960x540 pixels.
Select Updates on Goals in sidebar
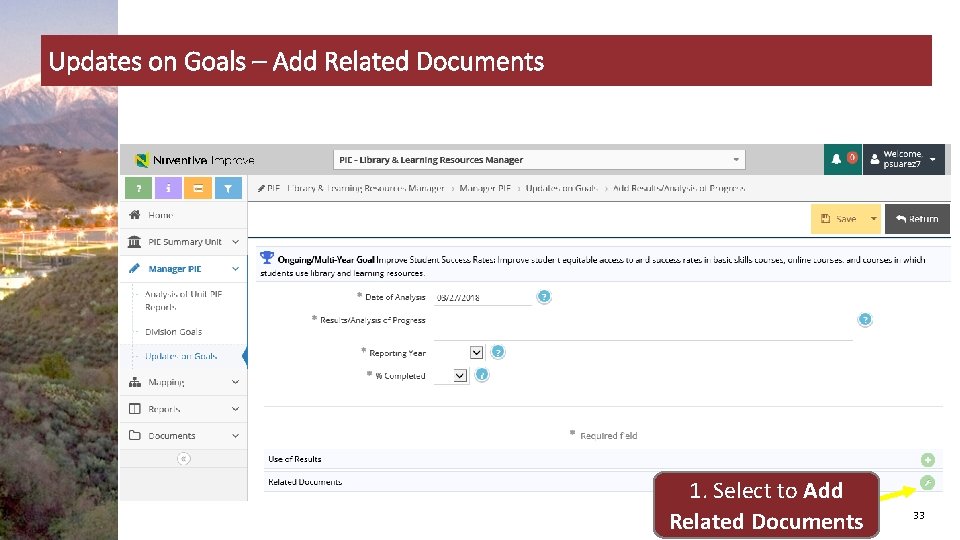point(181,356)
